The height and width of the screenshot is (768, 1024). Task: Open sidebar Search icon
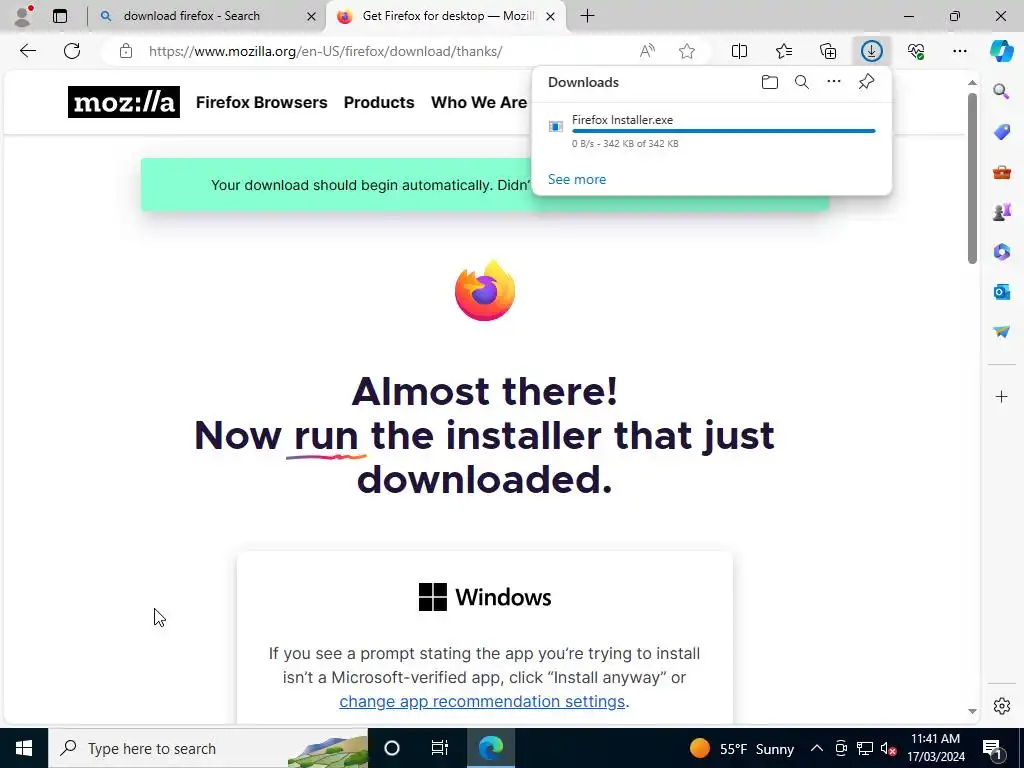point(1002,91)
